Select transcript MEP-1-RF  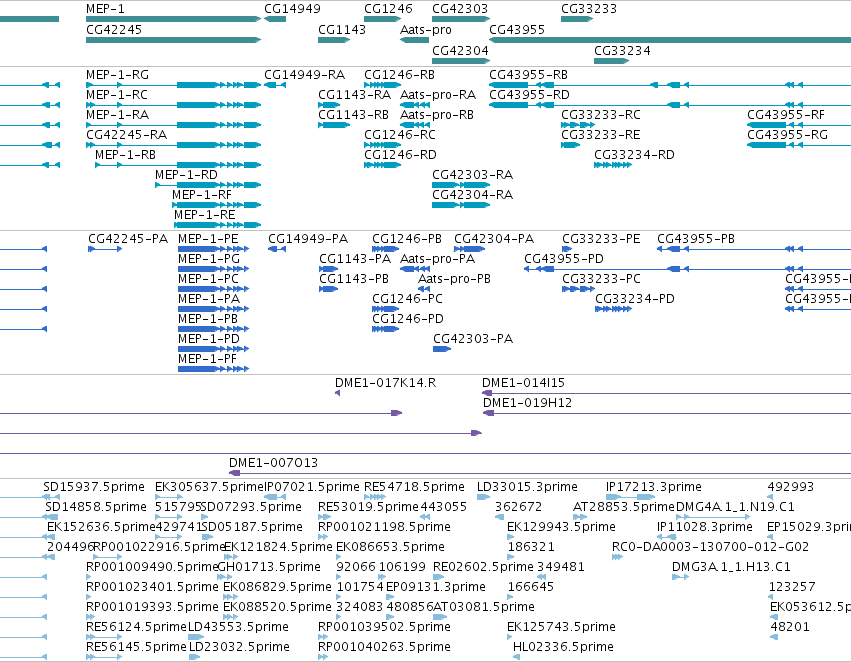point(217,205)
